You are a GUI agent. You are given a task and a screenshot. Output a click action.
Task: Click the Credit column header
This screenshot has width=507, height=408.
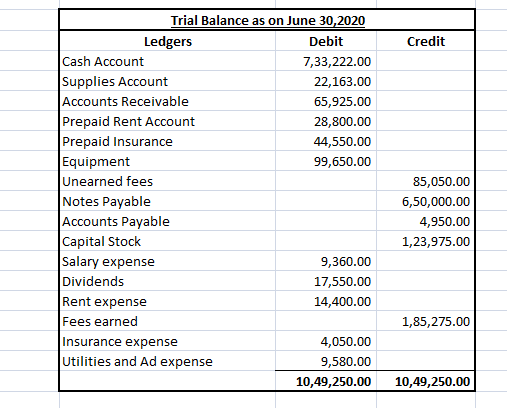coord(426,41)
